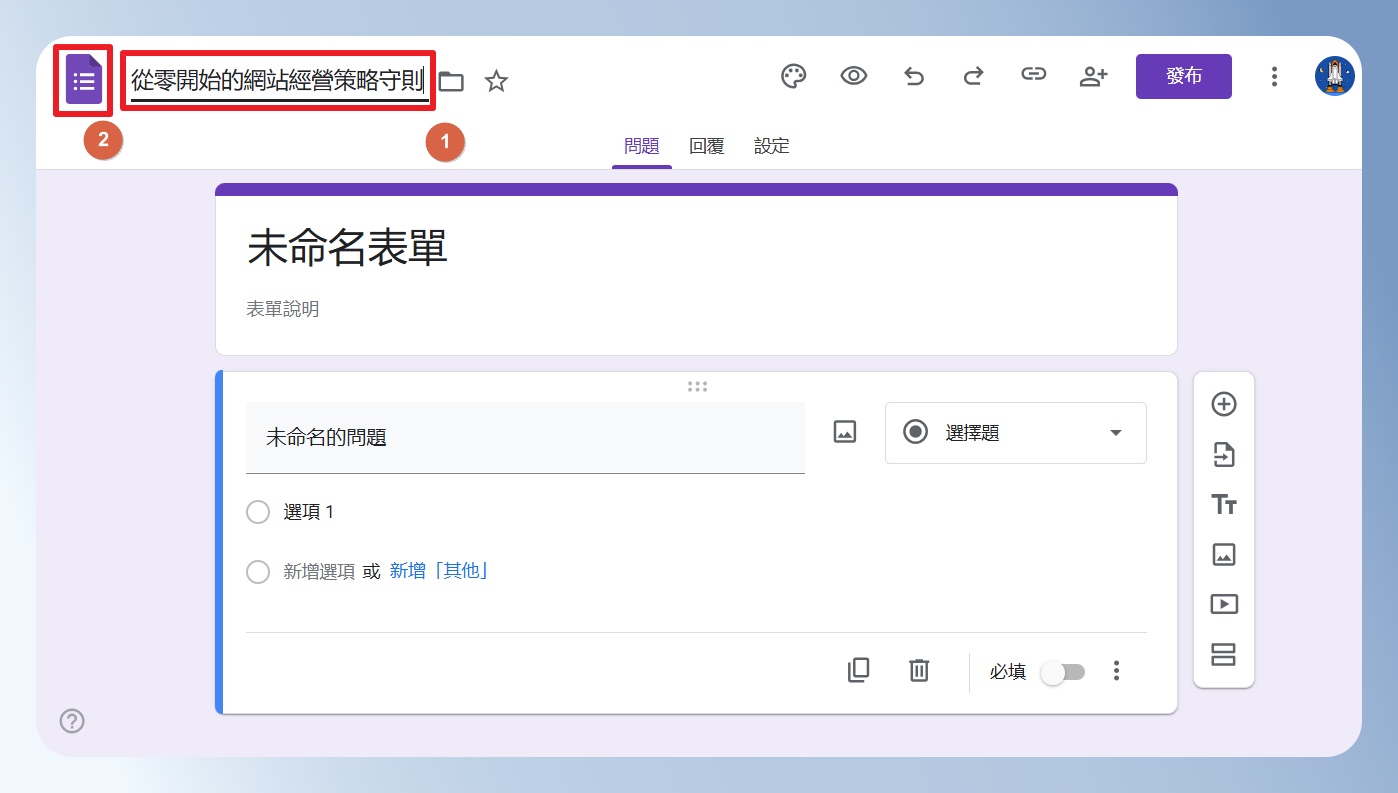Toggle the 必填 required switch
The height and width of the screenshot is (793, 1398).
(1062, 672)
